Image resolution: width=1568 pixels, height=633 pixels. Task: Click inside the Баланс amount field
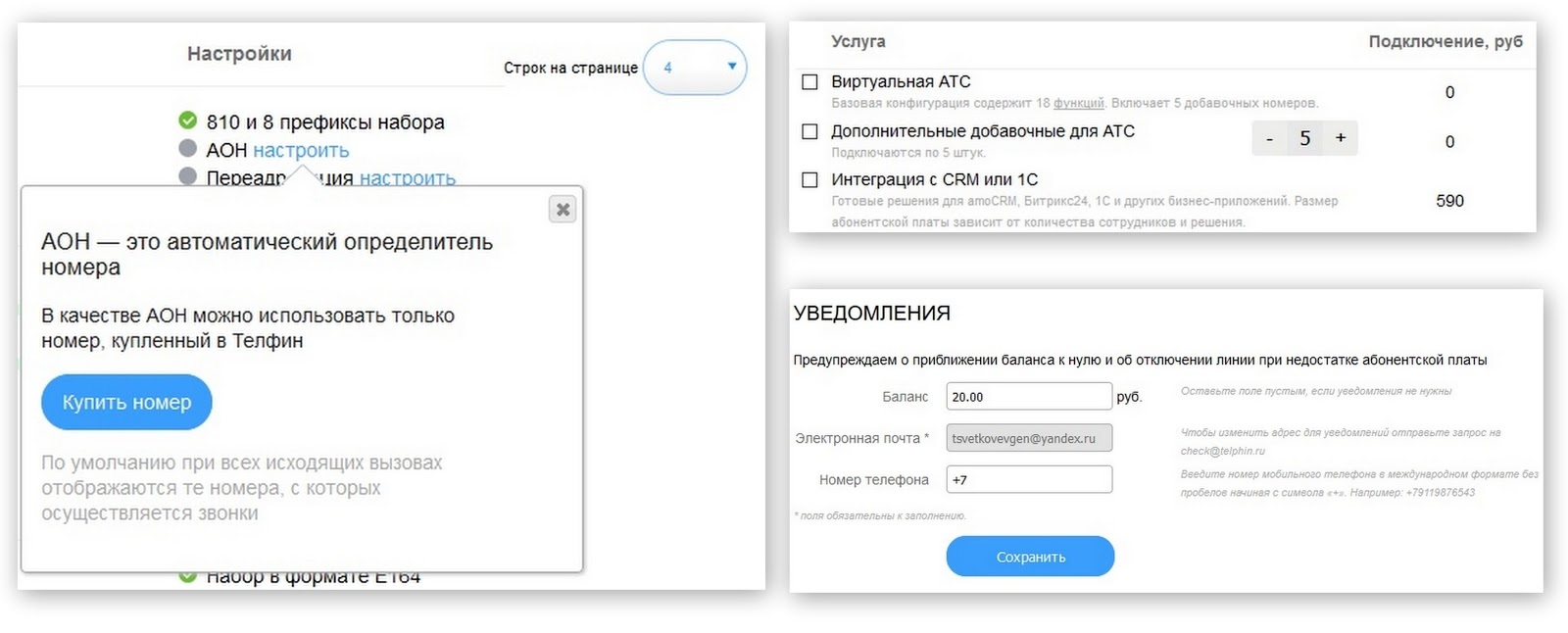[x=1028, y=396]
